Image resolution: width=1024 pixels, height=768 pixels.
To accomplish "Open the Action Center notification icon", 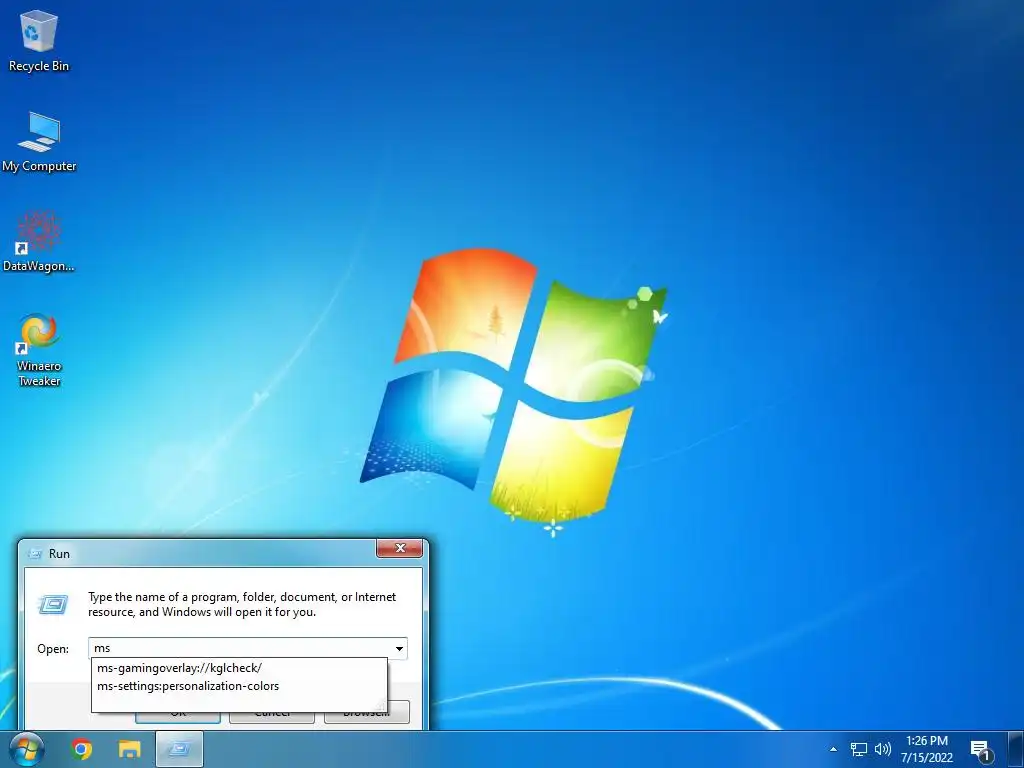I will 981,750.
